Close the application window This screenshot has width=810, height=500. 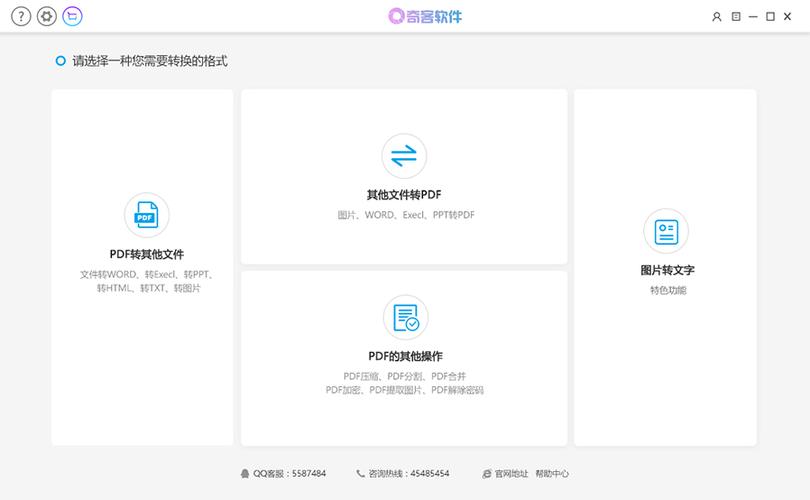(x=787, y=17)
